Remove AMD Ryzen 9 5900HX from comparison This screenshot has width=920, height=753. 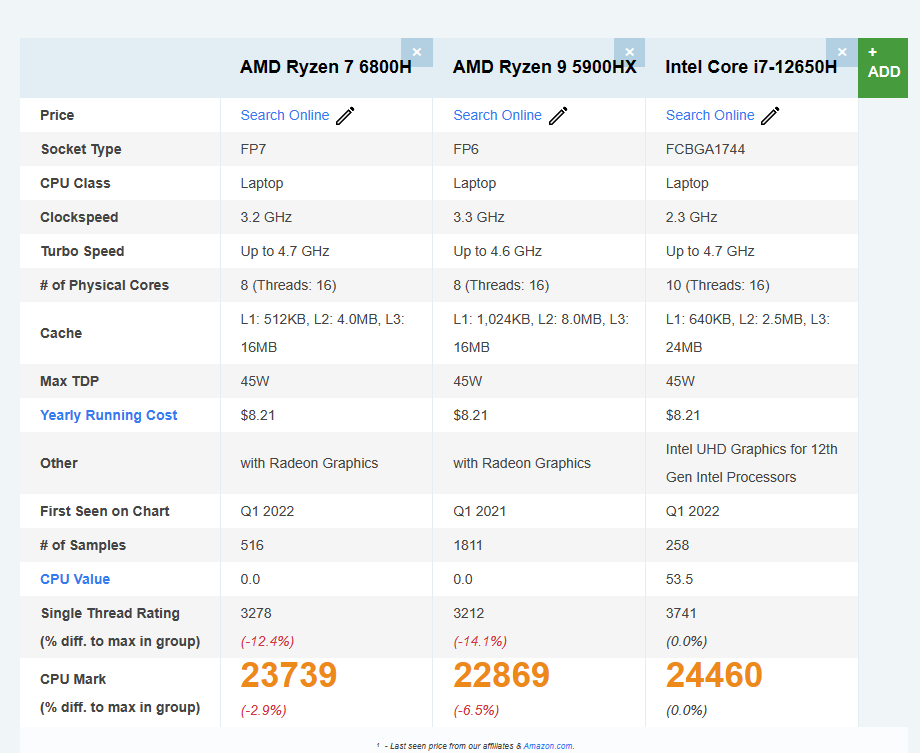pos(630,53)
